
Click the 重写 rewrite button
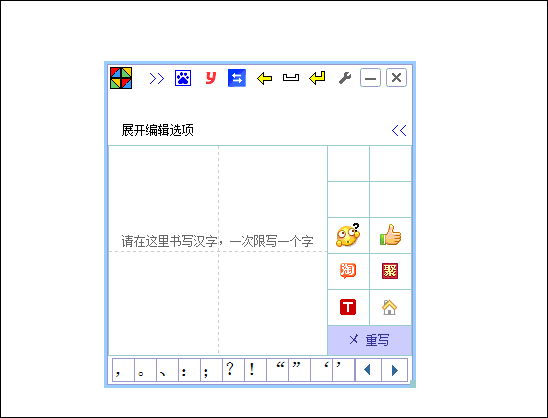tap(369, 340)
